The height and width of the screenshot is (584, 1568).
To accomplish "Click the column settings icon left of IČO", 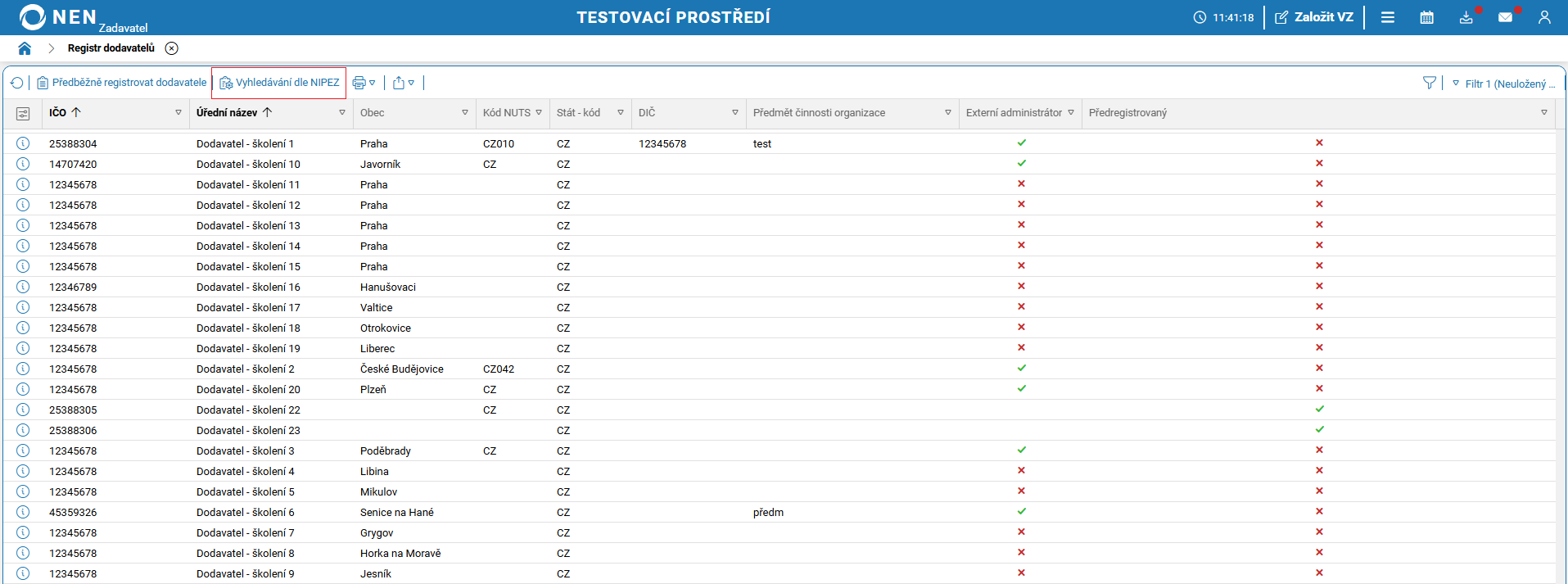I will (x=23, y=113).
